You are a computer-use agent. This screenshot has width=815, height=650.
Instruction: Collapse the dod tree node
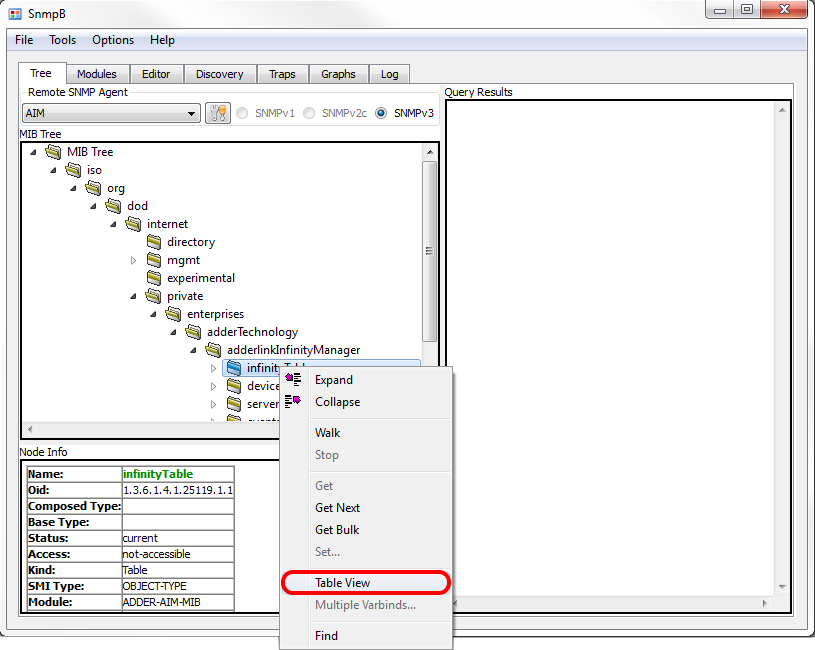(x=93, y=206)
